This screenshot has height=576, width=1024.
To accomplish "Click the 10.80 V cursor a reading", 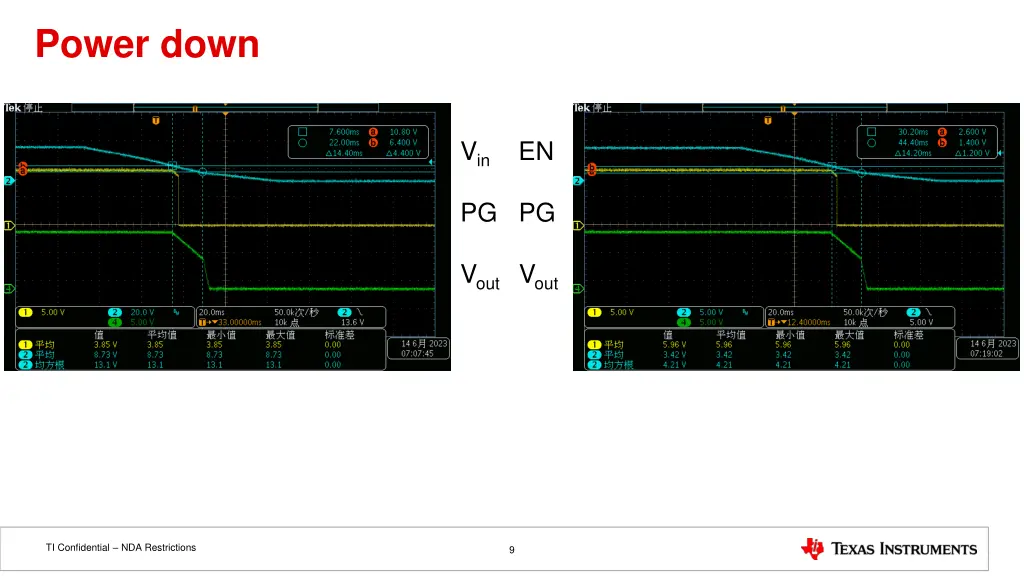I will [403, 132].
